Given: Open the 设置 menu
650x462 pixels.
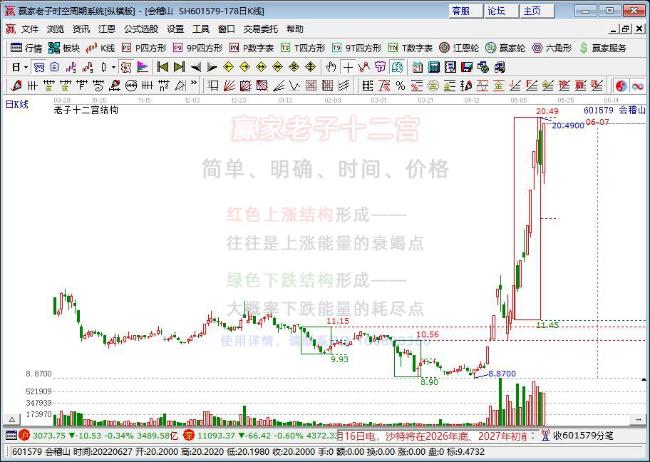Looking at the screenshot, I should coord(175,29).
